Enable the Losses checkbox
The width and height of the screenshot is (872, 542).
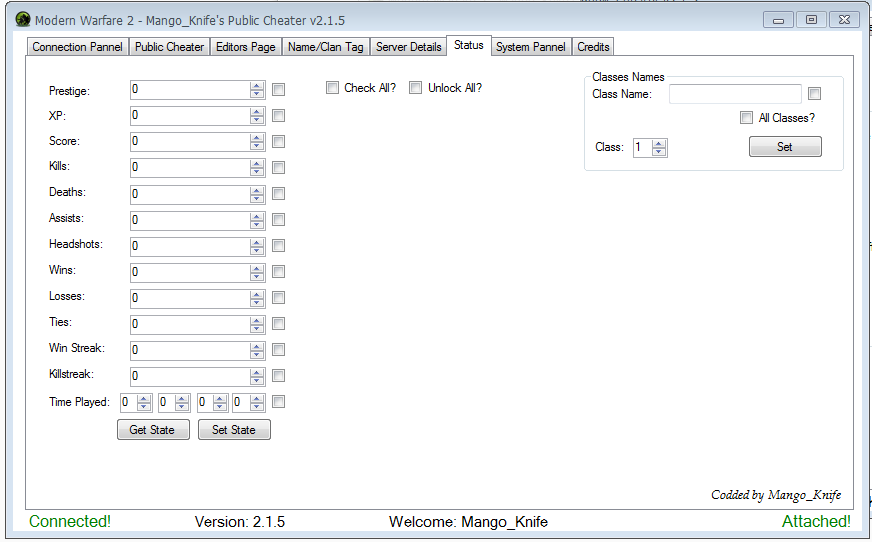click(x=279, y=298)
